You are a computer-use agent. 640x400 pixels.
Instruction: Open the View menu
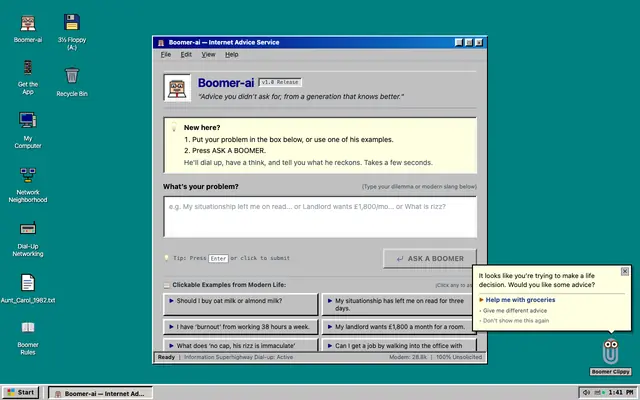click(208, 55)
